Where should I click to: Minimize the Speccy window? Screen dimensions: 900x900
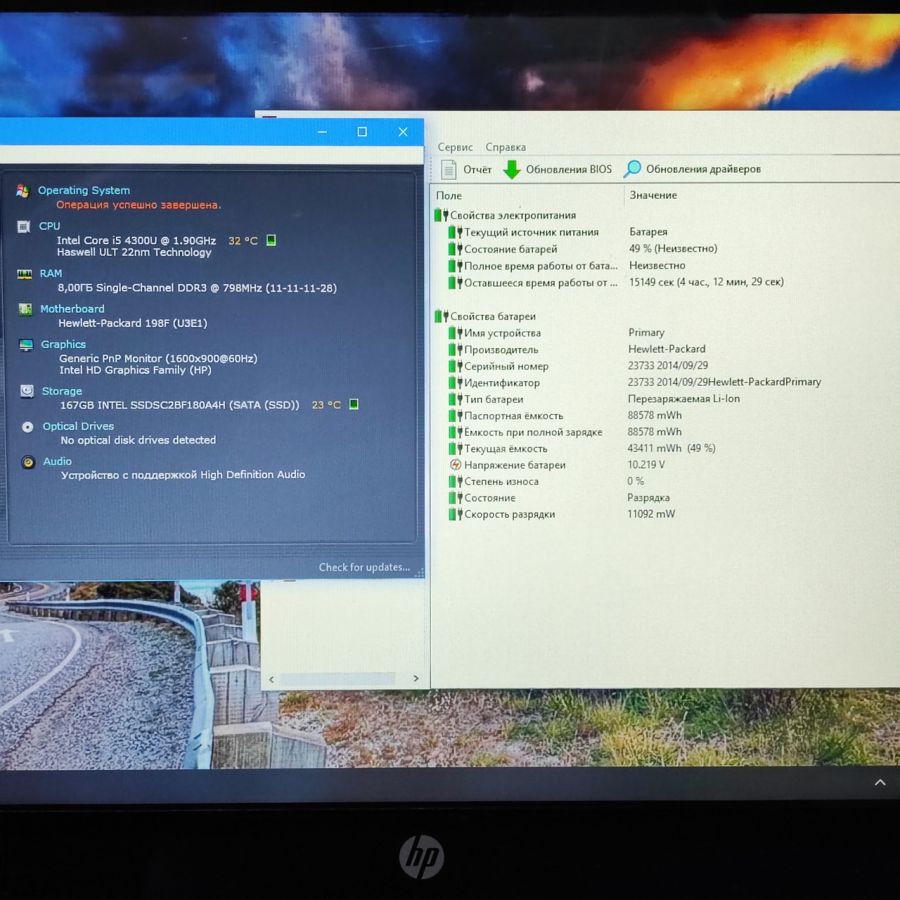click(322, 132)
